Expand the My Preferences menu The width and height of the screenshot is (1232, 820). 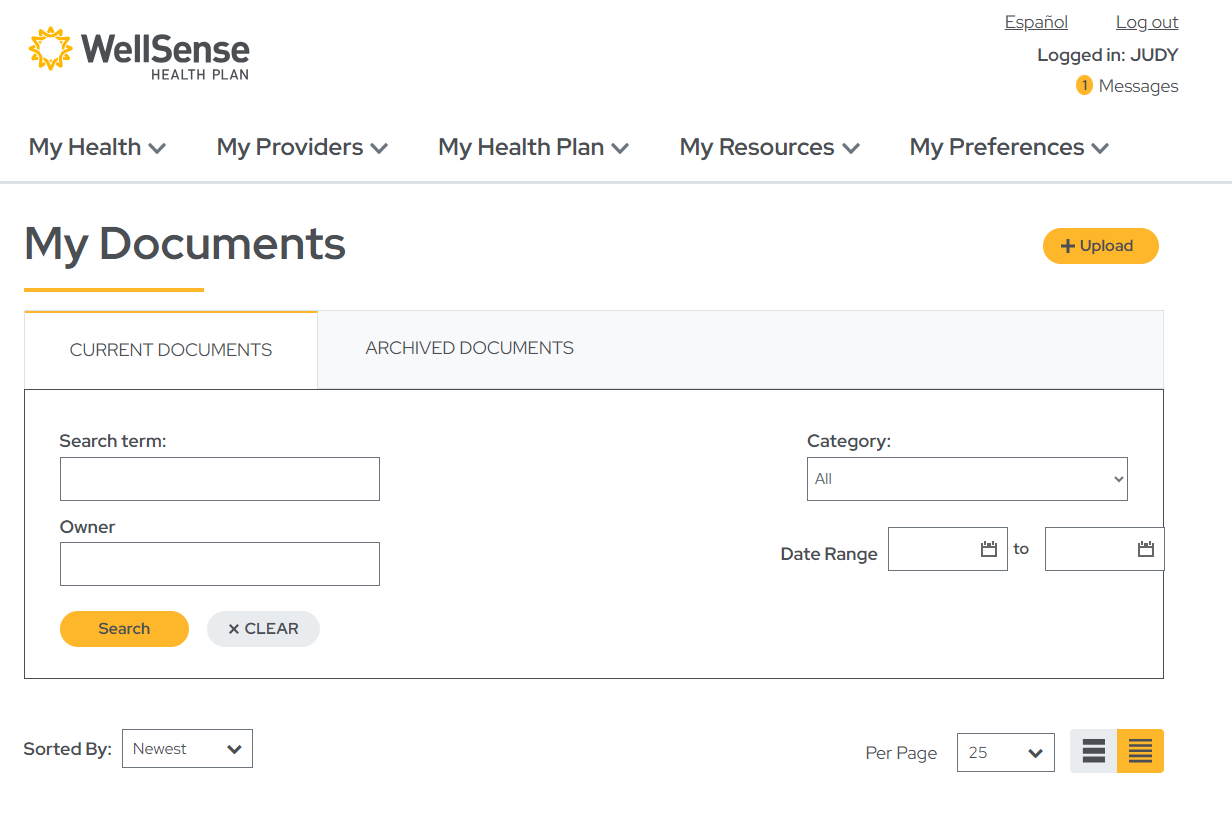point(1008,147)
